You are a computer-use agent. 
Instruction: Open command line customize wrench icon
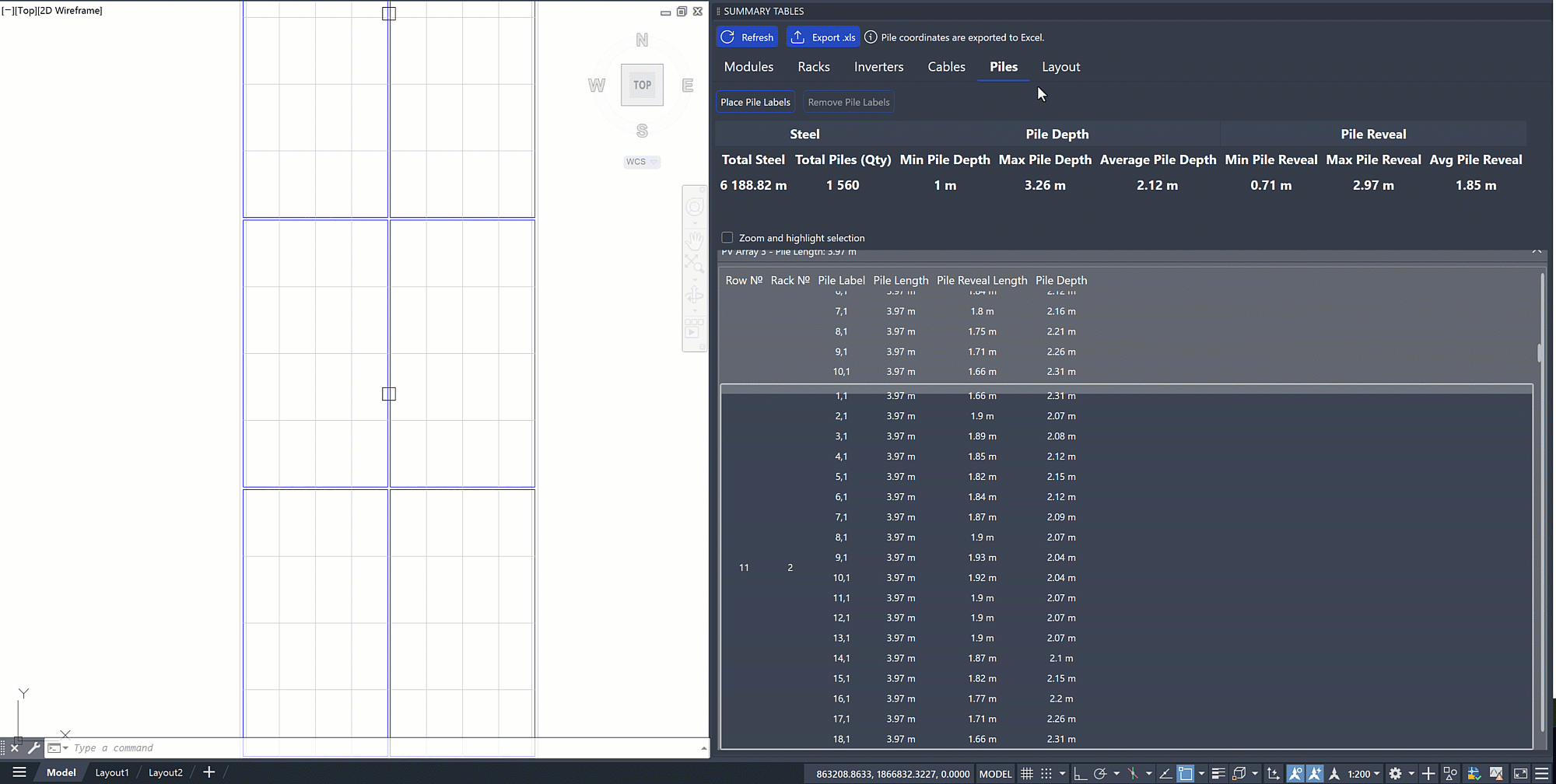tap(33, 748)
